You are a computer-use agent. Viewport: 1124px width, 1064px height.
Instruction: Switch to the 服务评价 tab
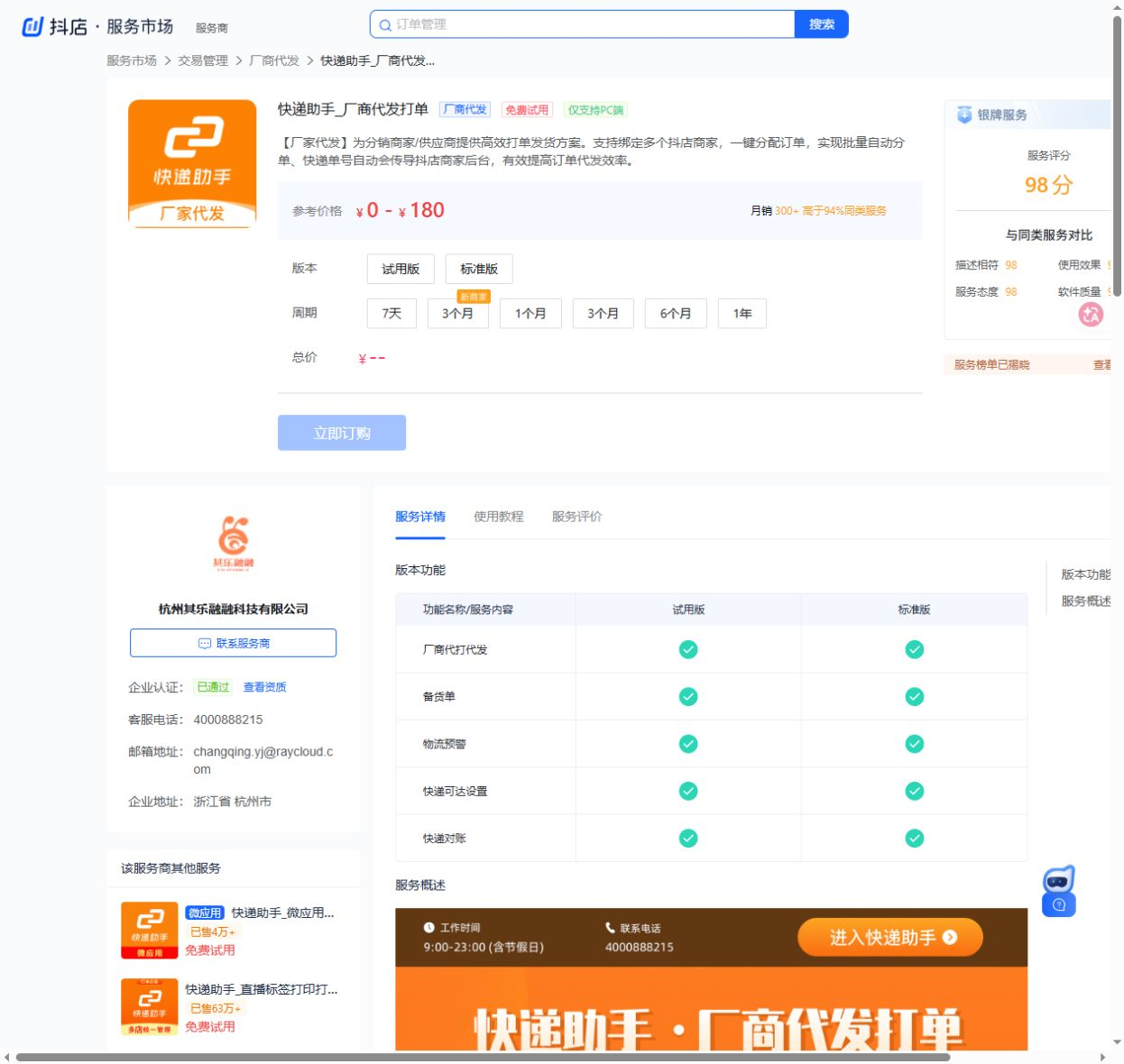[577, 517]
